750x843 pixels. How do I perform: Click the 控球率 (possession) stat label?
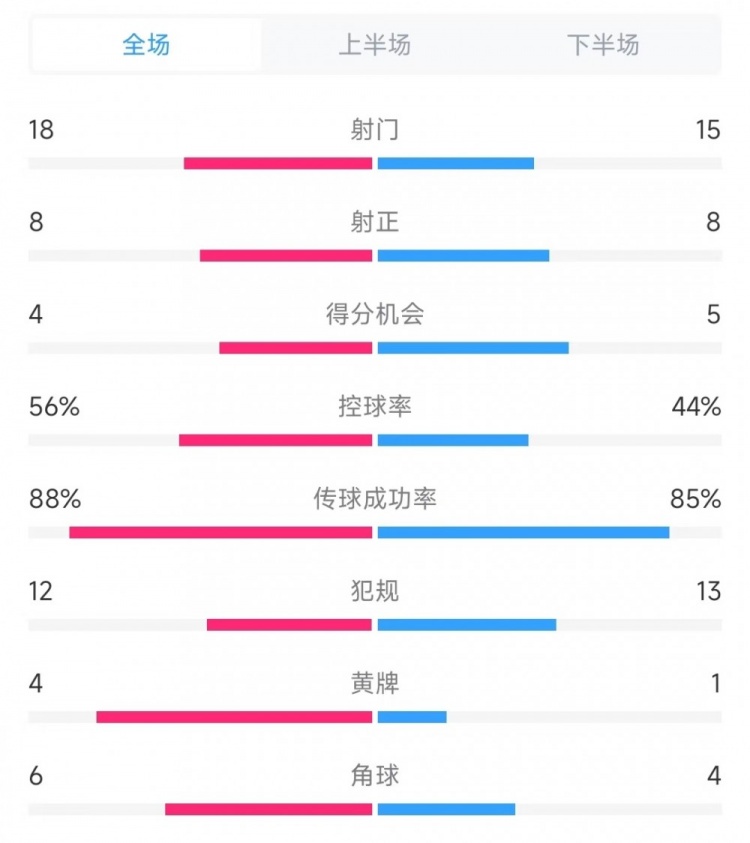coord(375,407)
